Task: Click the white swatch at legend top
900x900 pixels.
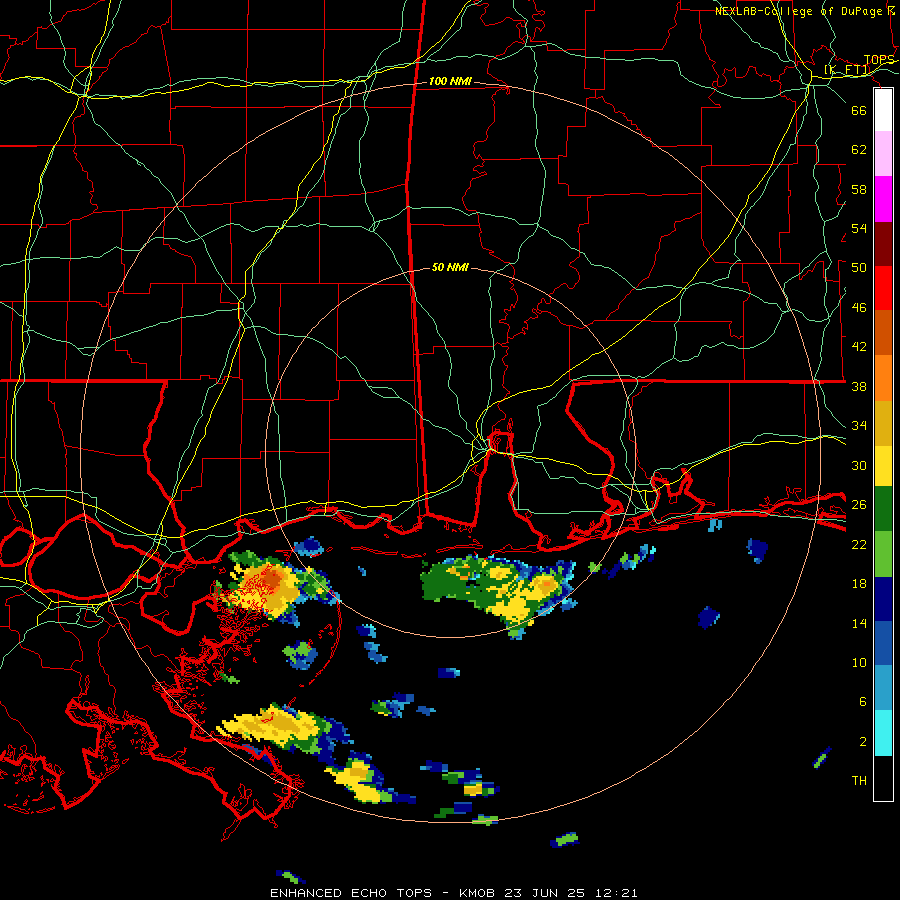Action: coord(883,110)
